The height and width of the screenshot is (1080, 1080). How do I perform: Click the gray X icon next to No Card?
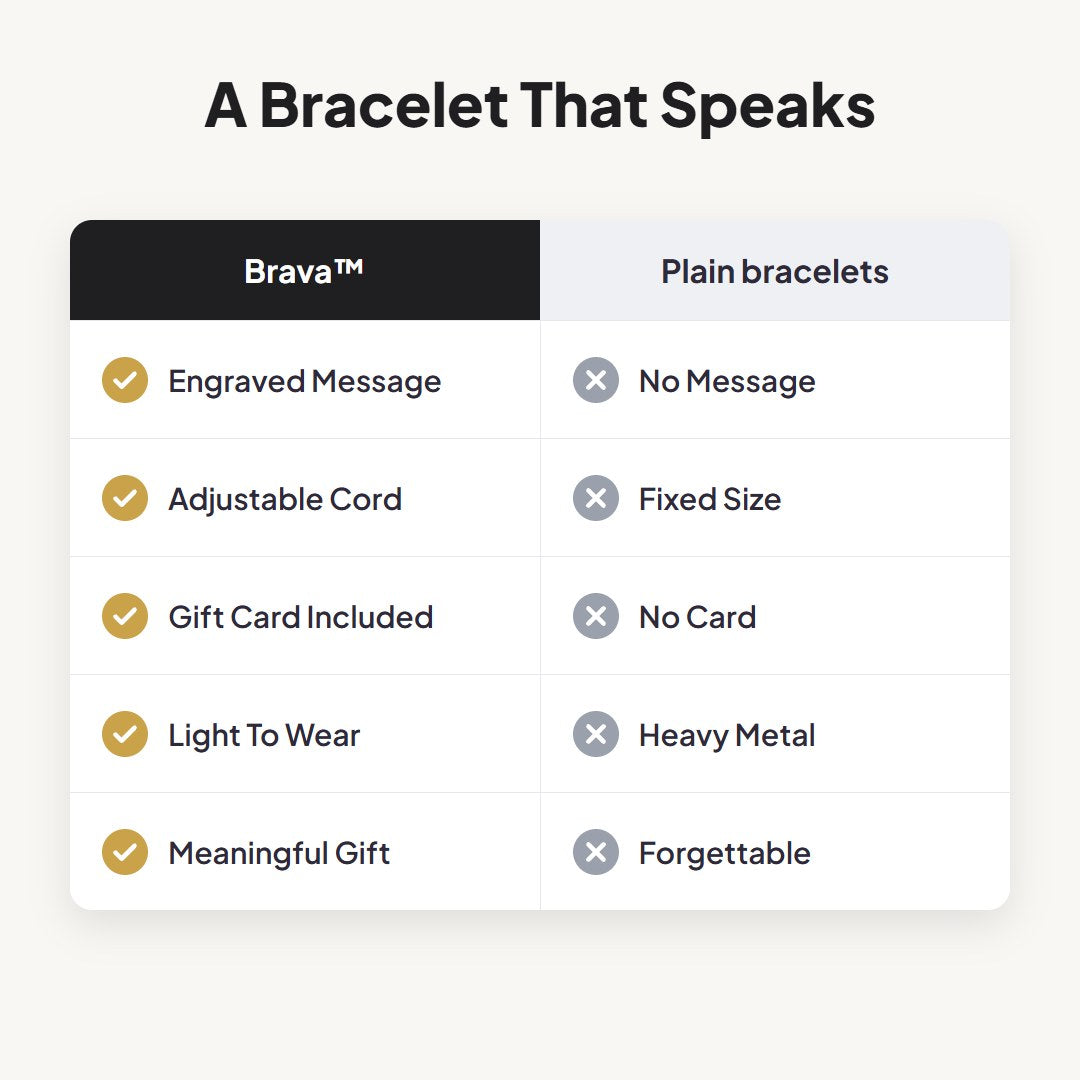pyautogui.click(x=596, y=616)
